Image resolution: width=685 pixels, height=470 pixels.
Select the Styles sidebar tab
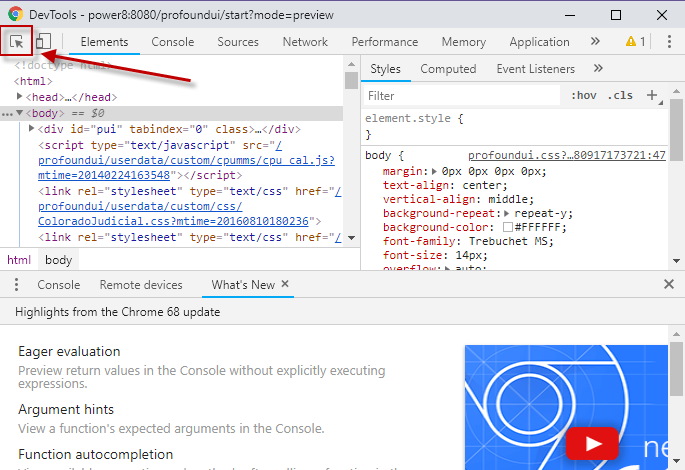click(385, 69)
